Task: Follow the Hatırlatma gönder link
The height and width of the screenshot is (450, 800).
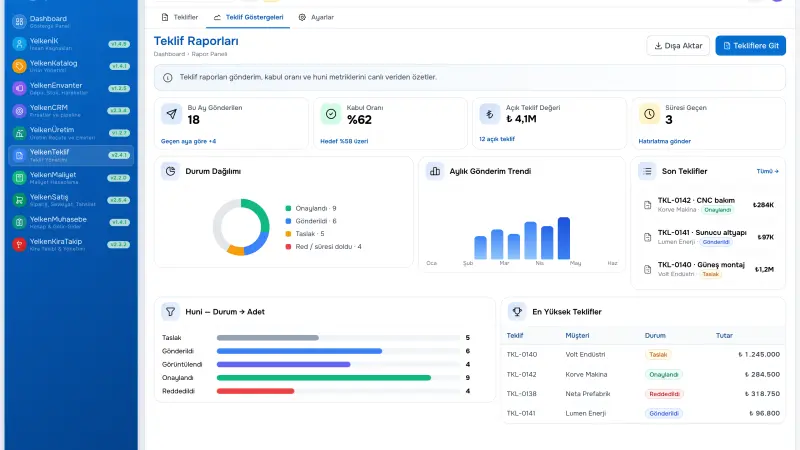Action: [664, 141]
